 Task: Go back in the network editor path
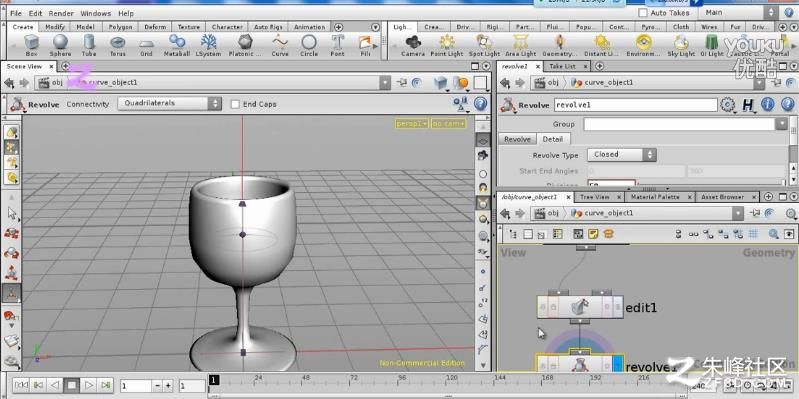coord(504,214)
